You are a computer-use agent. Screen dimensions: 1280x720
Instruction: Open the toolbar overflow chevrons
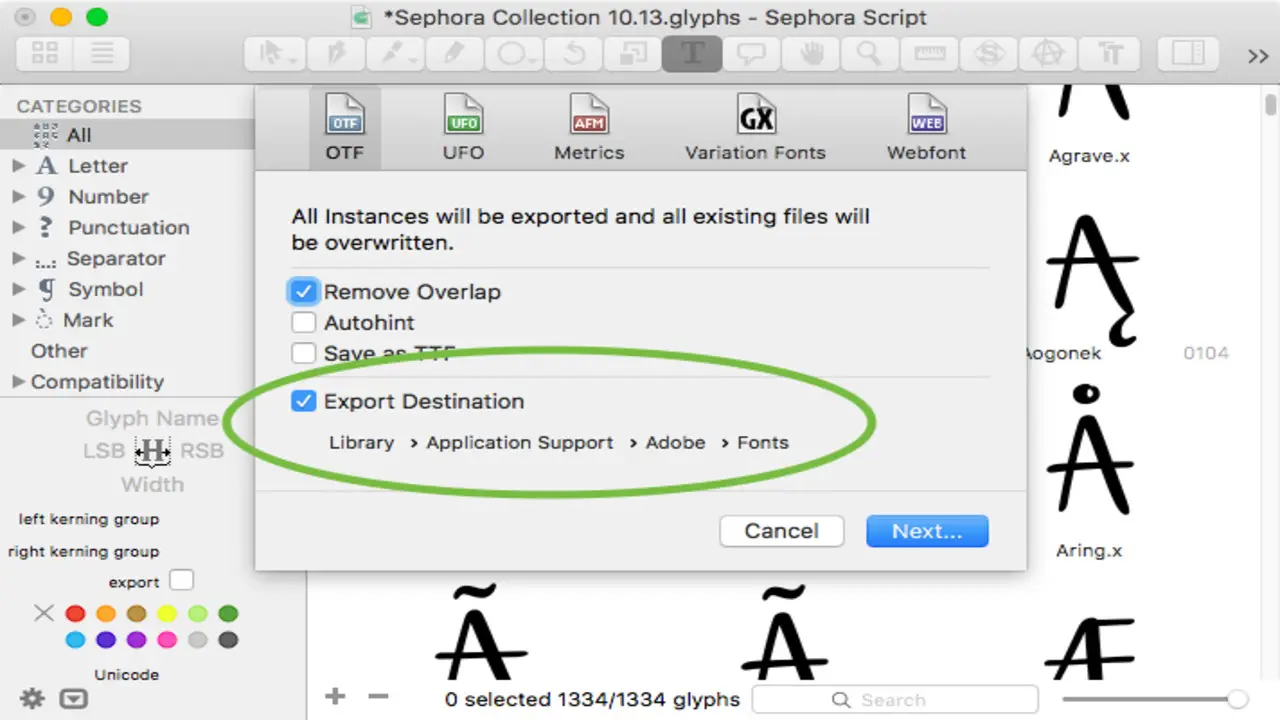coord(1258,56)
